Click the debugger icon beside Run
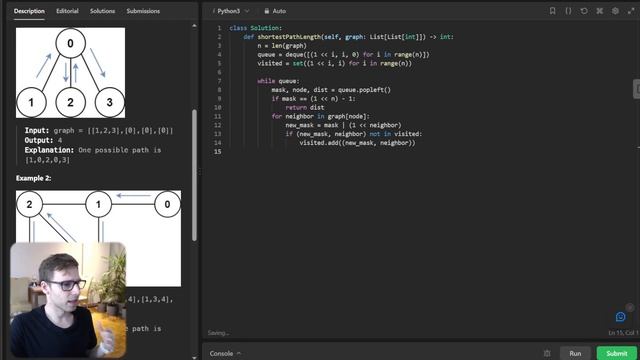This screenshot has width=640, height=360. 547,353
